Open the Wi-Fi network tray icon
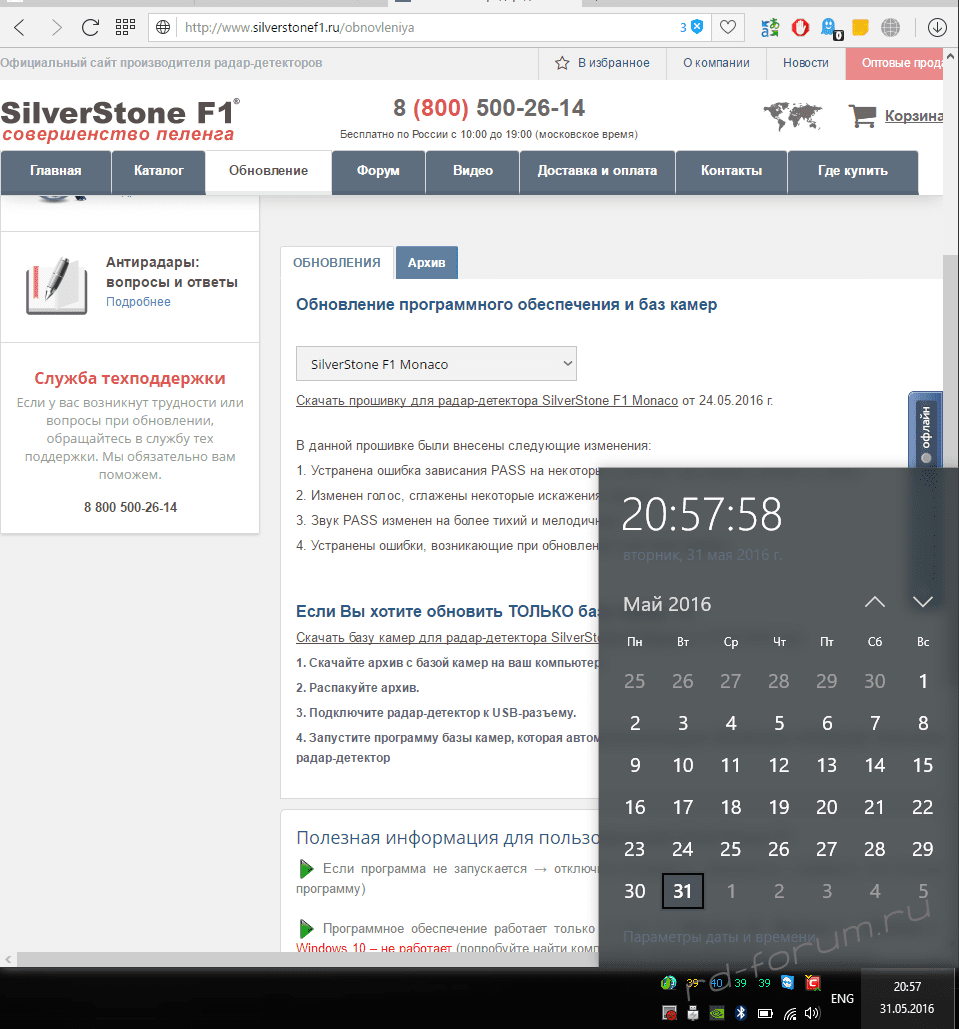The width and height of the screenshot is (959, 1029). point(790,1014)
